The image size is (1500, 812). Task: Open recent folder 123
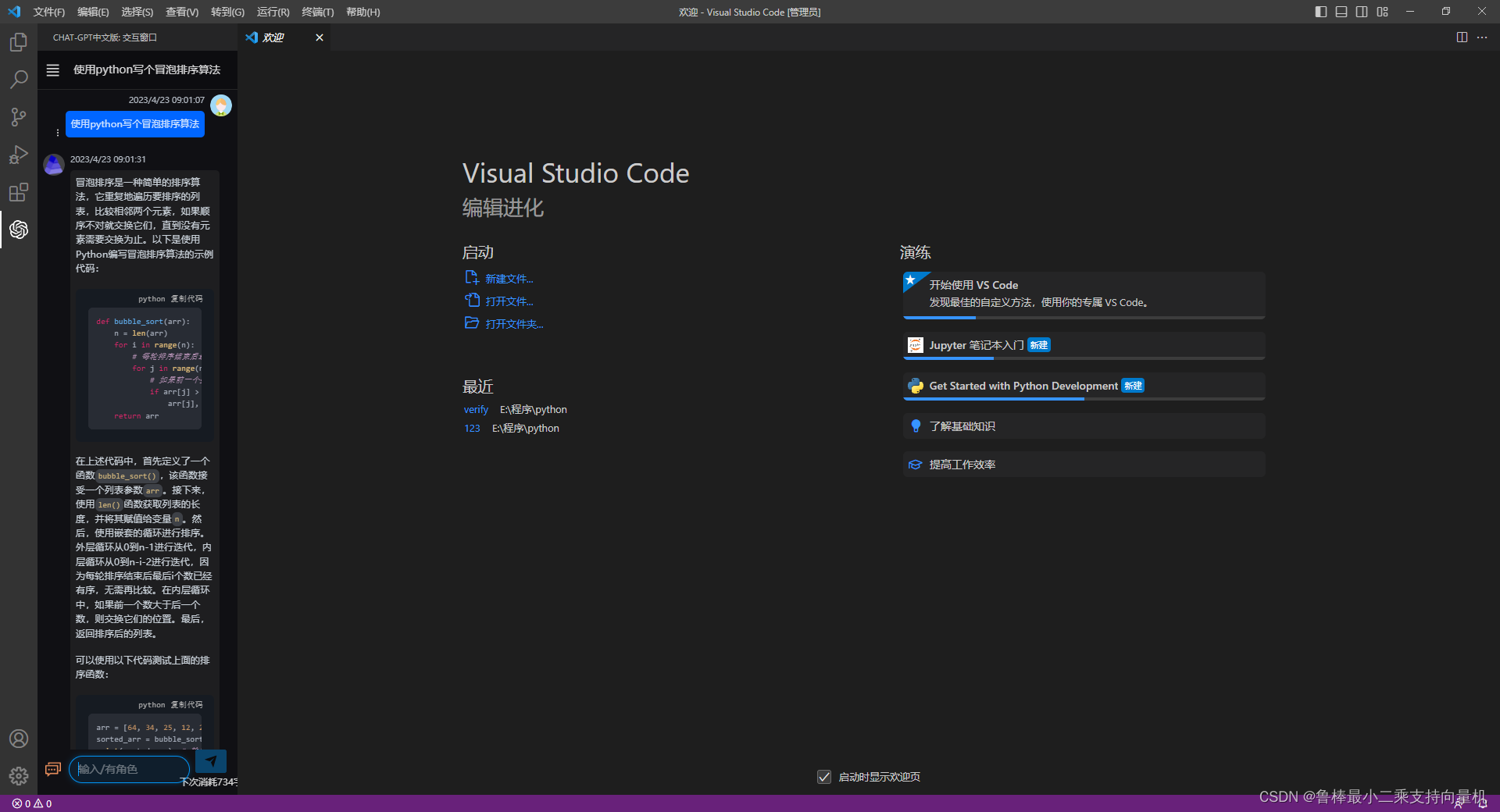(472, 429)
